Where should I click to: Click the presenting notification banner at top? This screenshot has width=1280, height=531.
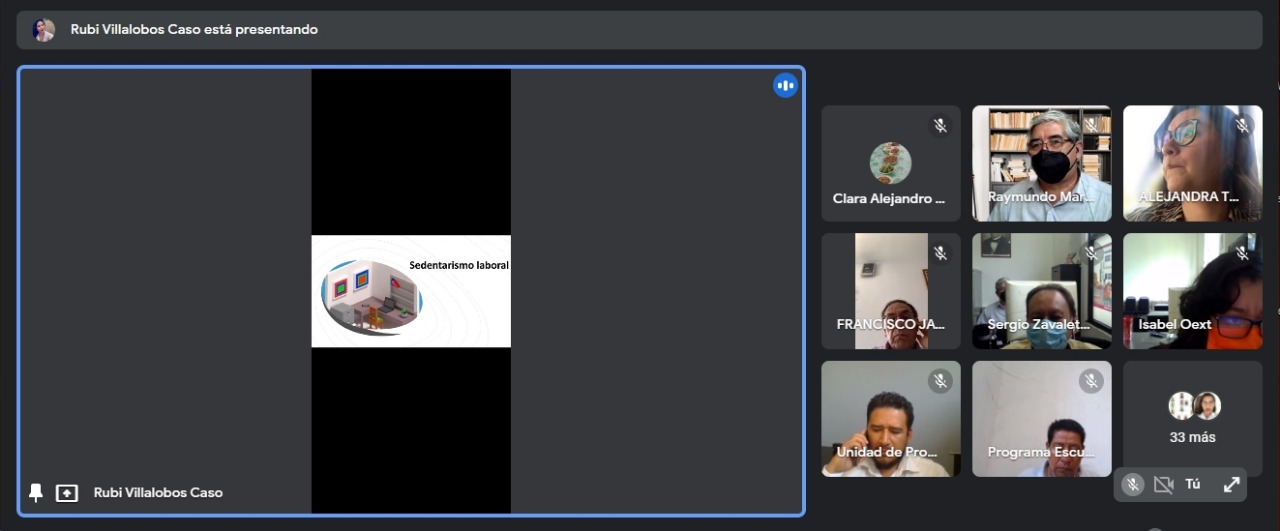point(640,30)
